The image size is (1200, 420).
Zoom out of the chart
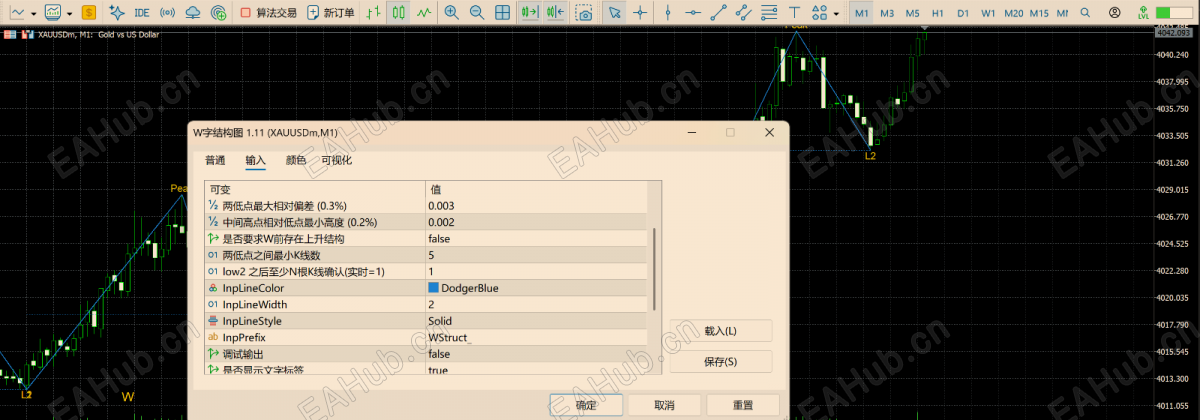pyautogui.click(x=477, y=13)
